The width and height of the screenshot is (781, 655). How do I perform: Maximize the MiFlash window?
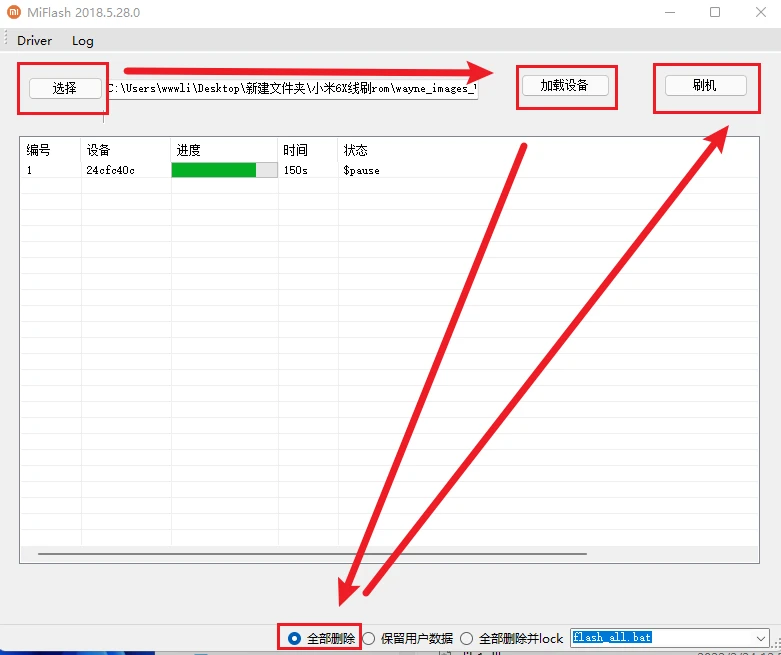[x=715, y=12]
